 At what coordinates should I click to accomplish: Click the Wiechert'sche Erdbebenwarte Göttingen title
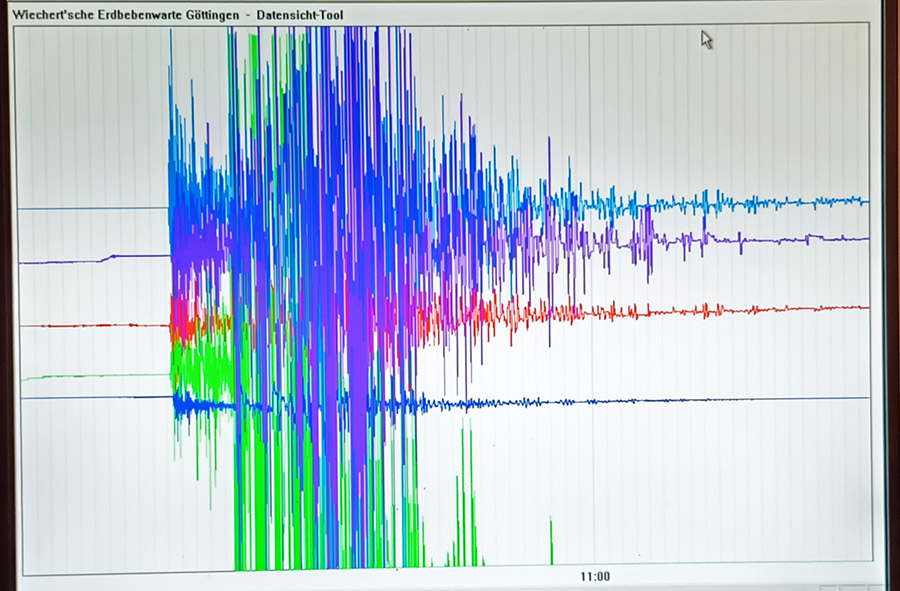pos(125,15)
